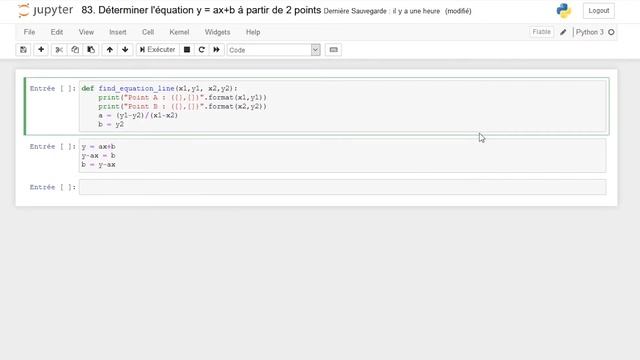Open the View menu
This screenshot has height=360, width=640.
pos(86,32)
